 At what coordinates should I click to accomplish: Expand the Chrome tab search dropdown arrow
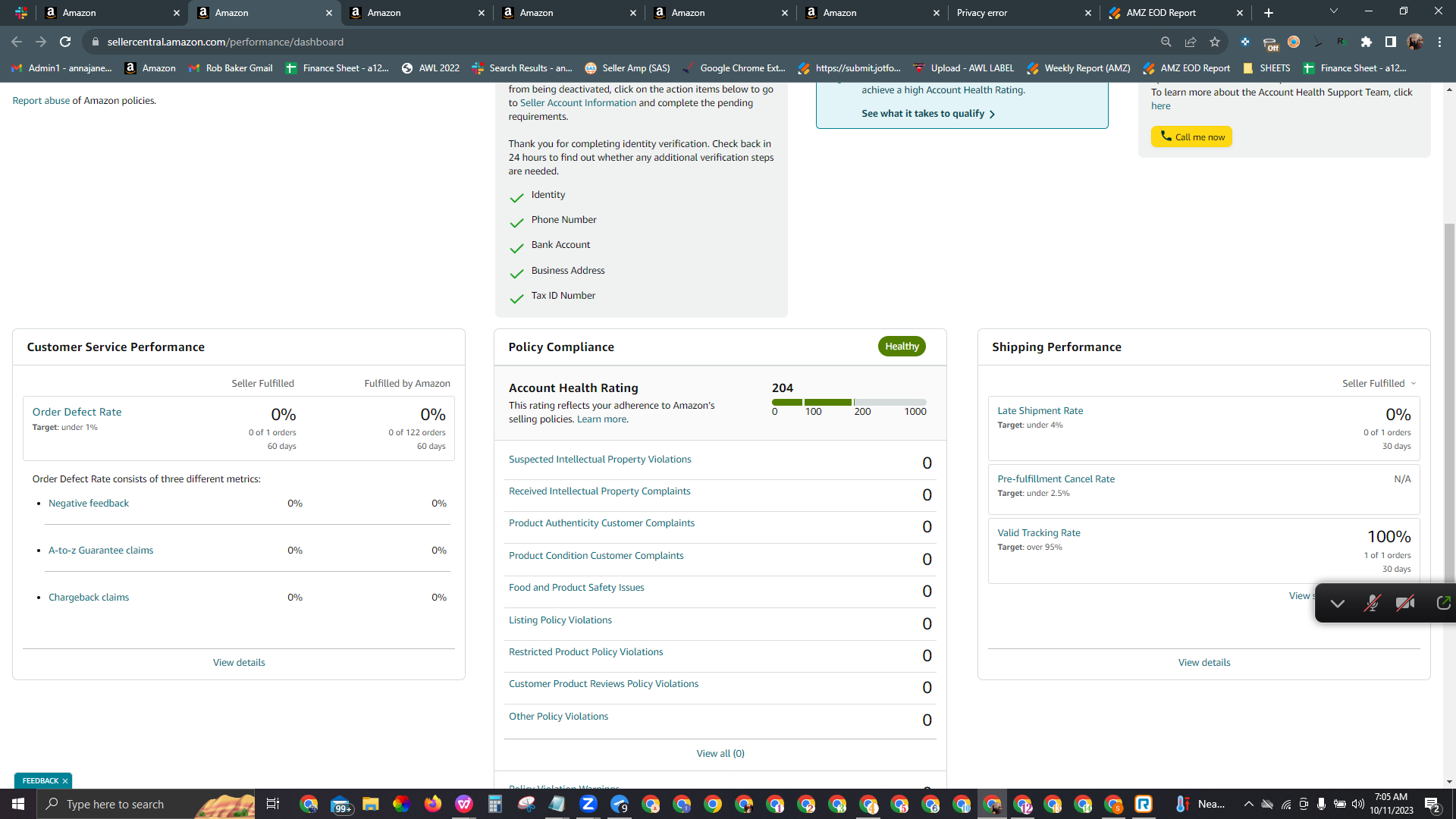(x=1334, y=11)
